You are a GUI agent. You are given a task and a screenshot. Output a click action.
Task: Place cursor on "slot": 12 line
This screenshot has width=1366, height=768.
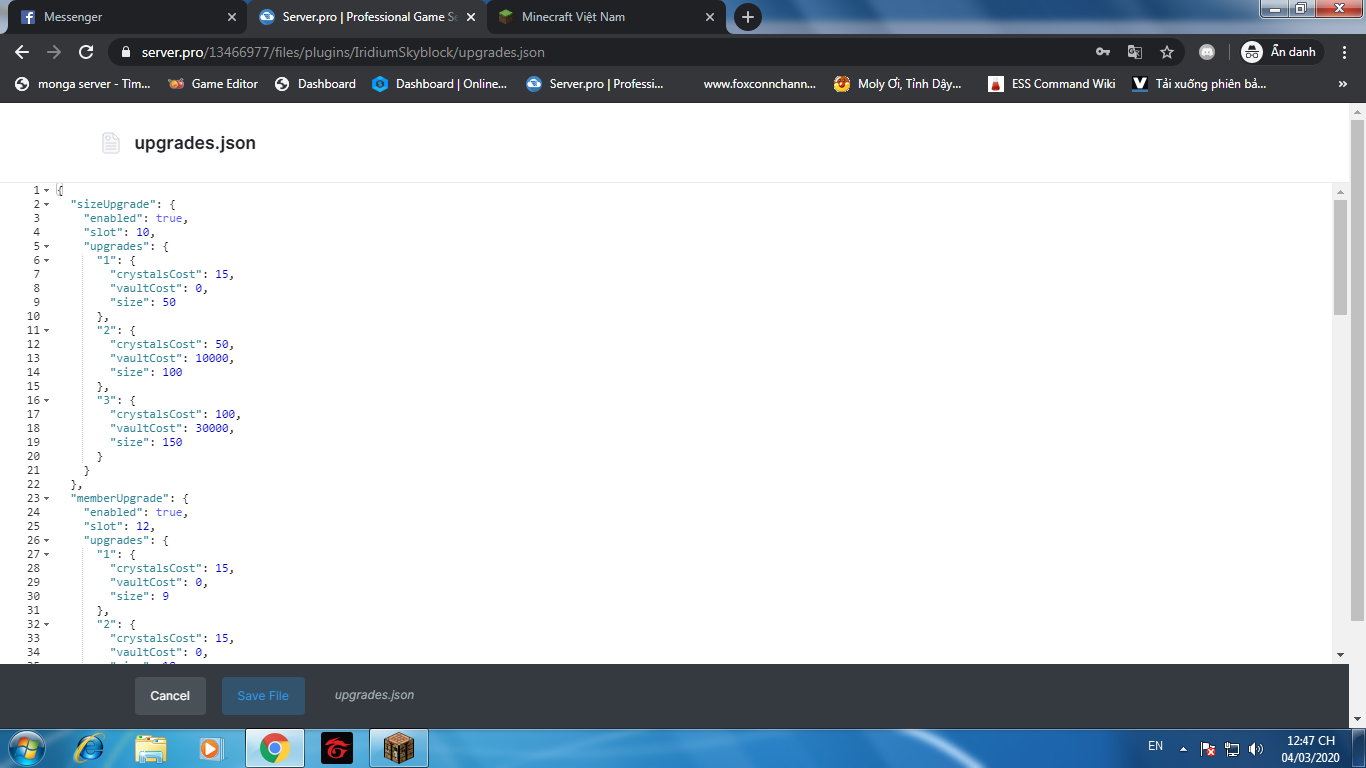tap(119, 526)
